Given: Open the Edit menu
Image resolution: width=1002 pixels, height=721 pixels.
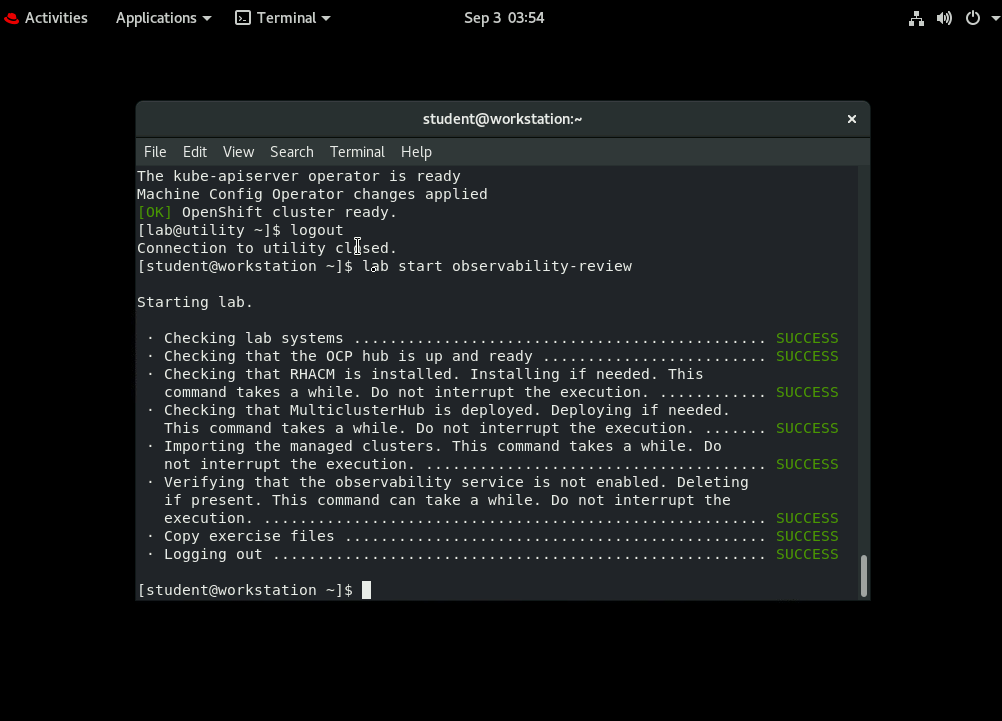Looking at the screenshot, I should [195, 152].
